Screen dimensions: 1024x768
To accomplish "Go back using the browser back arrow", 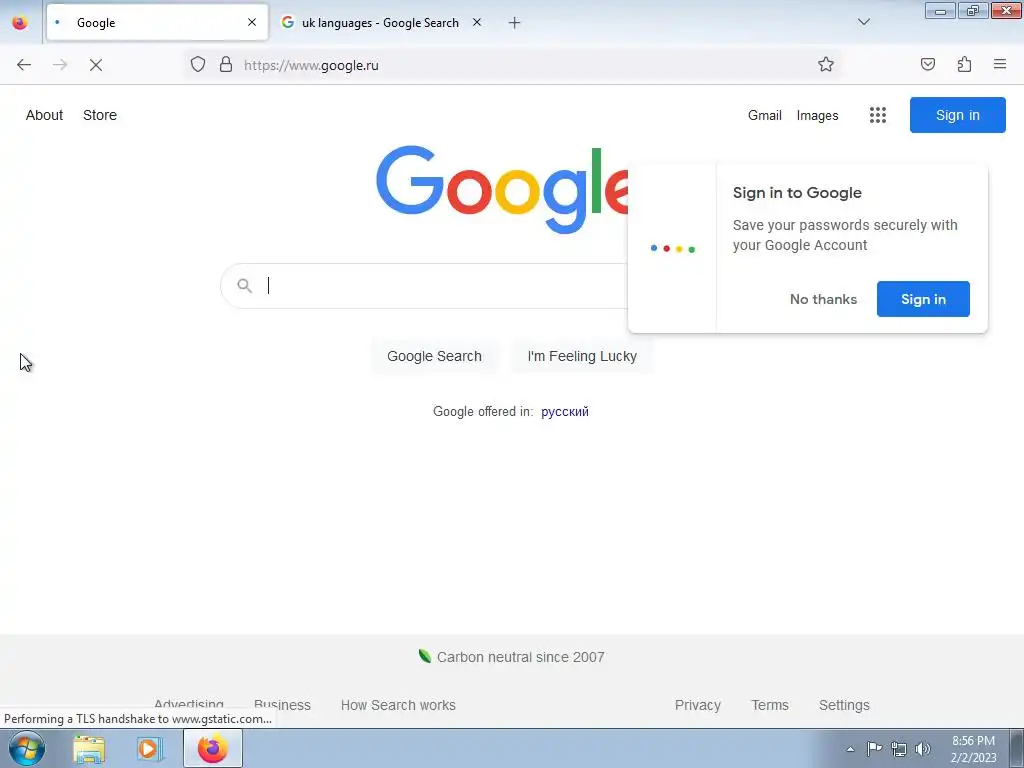I will pos(24,65).
